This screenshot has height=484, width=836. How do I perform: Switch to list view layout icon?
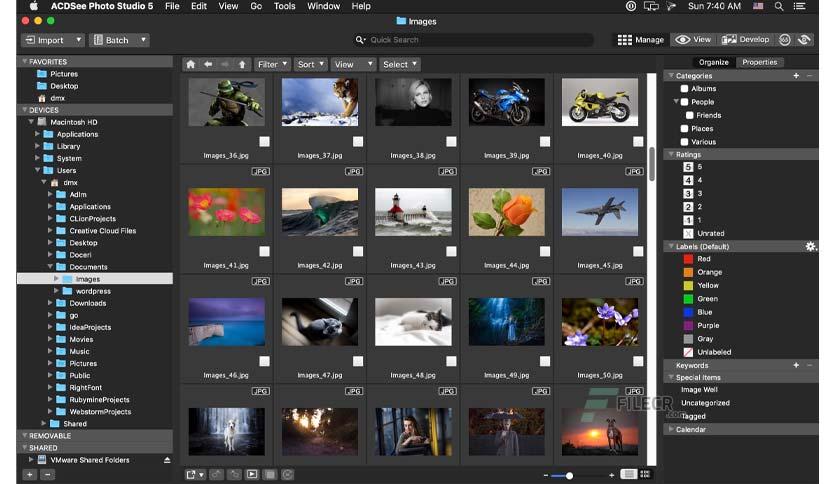point(629,474)
